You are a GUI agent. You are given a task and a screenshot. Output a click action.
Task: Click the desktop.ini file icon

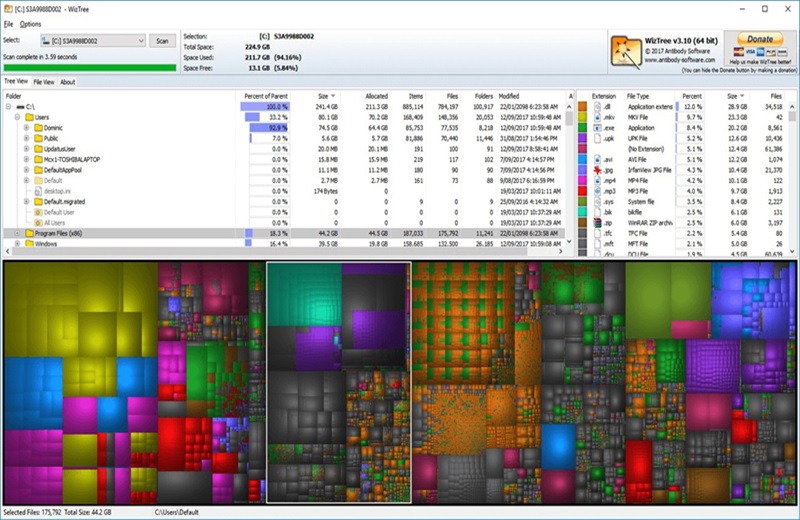[x=38, y=191]
